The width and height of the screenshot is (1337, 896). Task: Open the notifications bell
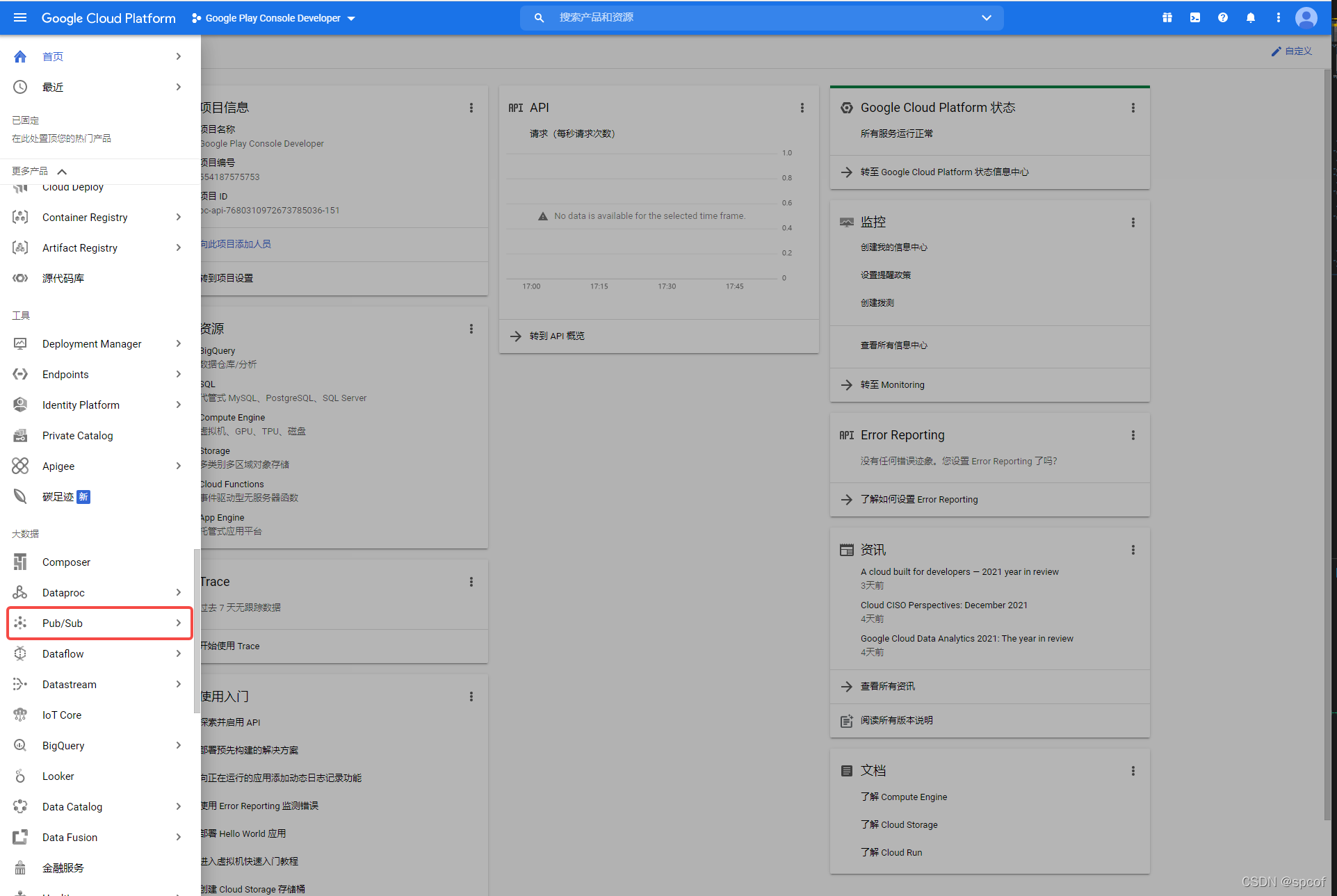[x=1250, y=17]
